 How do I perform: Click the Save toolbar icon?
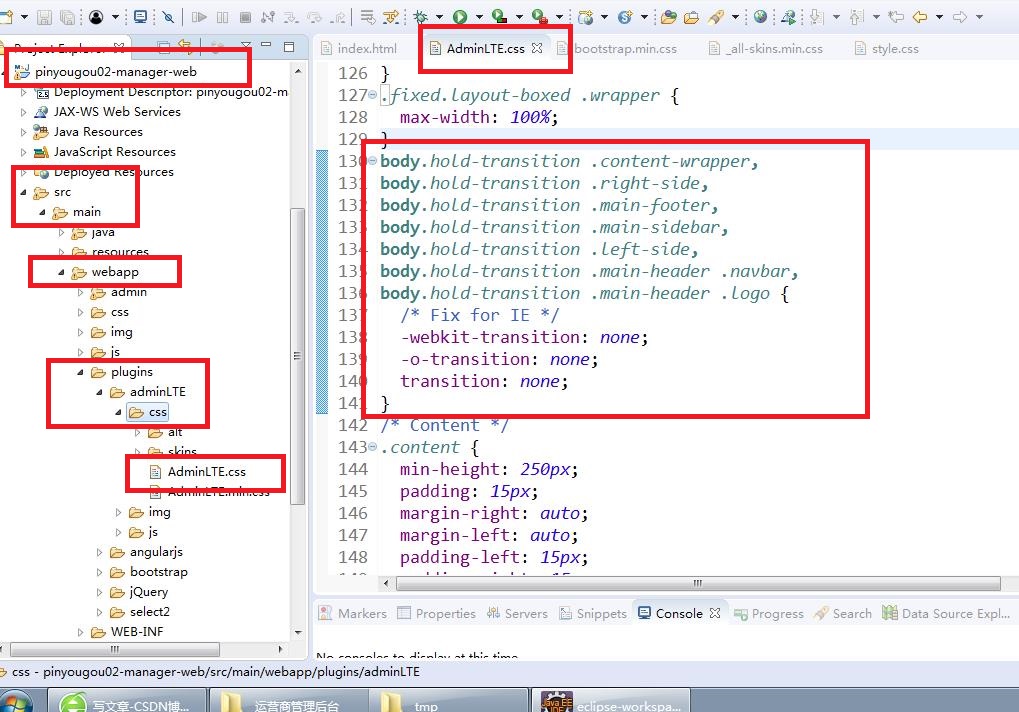(x=44, y=18)
